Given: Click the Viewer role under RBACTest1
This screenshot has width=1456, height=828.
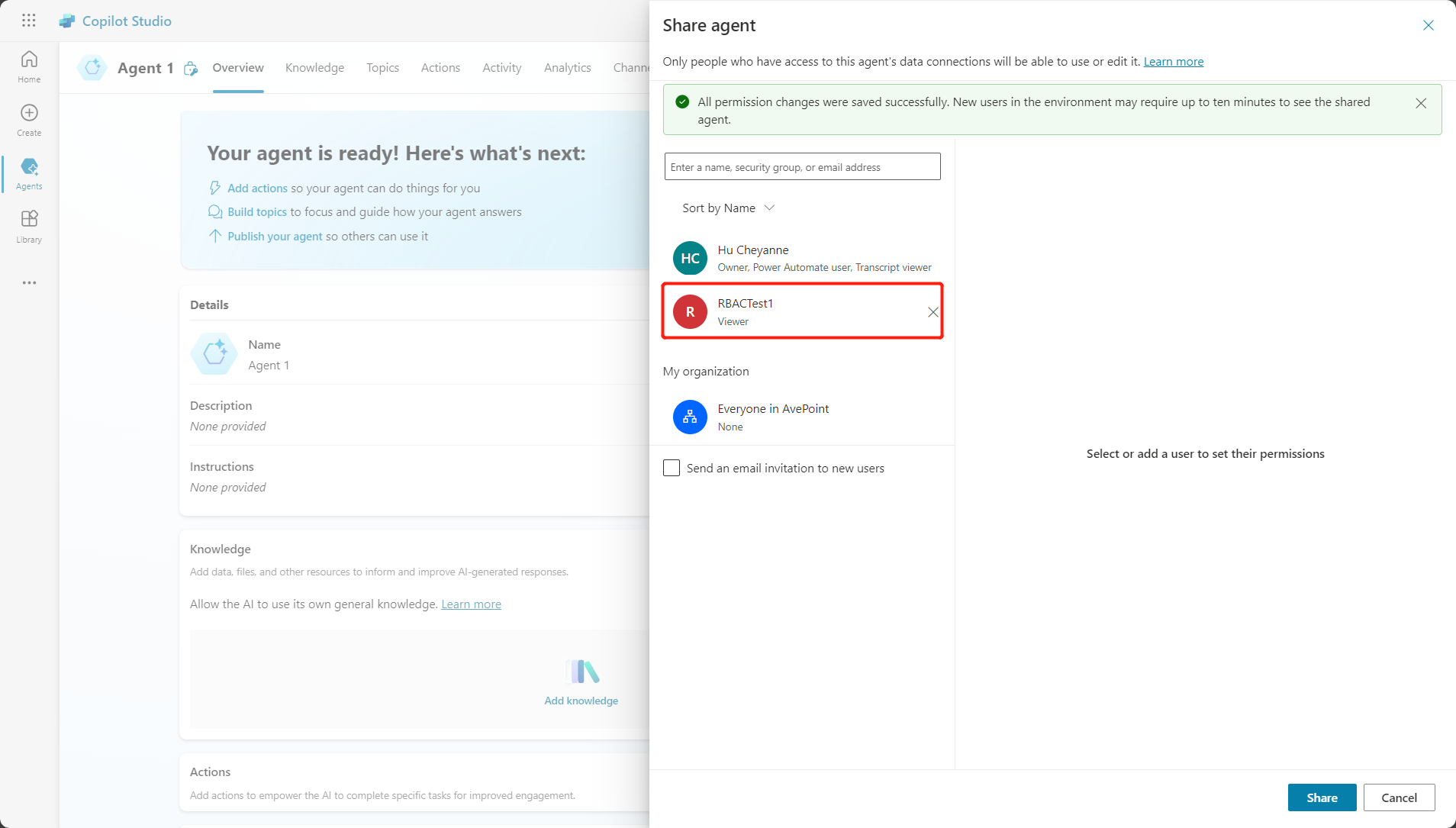Looking at the screenshot, I should [733, 321].
